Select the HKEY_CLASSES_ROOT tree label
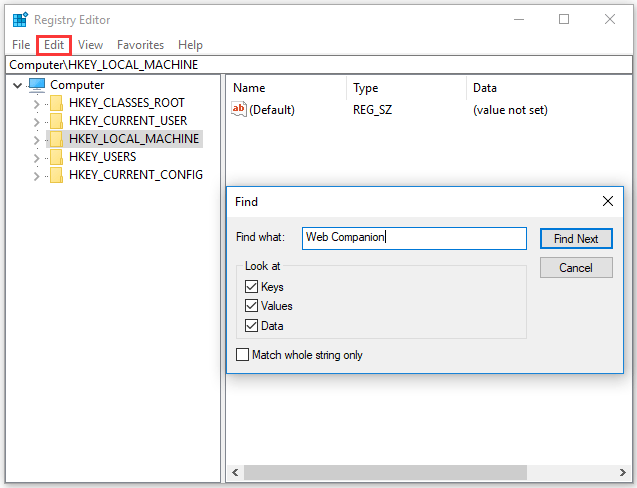Image resolution: width=637 pixels, height=488 pixels. (x=127, y=103)
